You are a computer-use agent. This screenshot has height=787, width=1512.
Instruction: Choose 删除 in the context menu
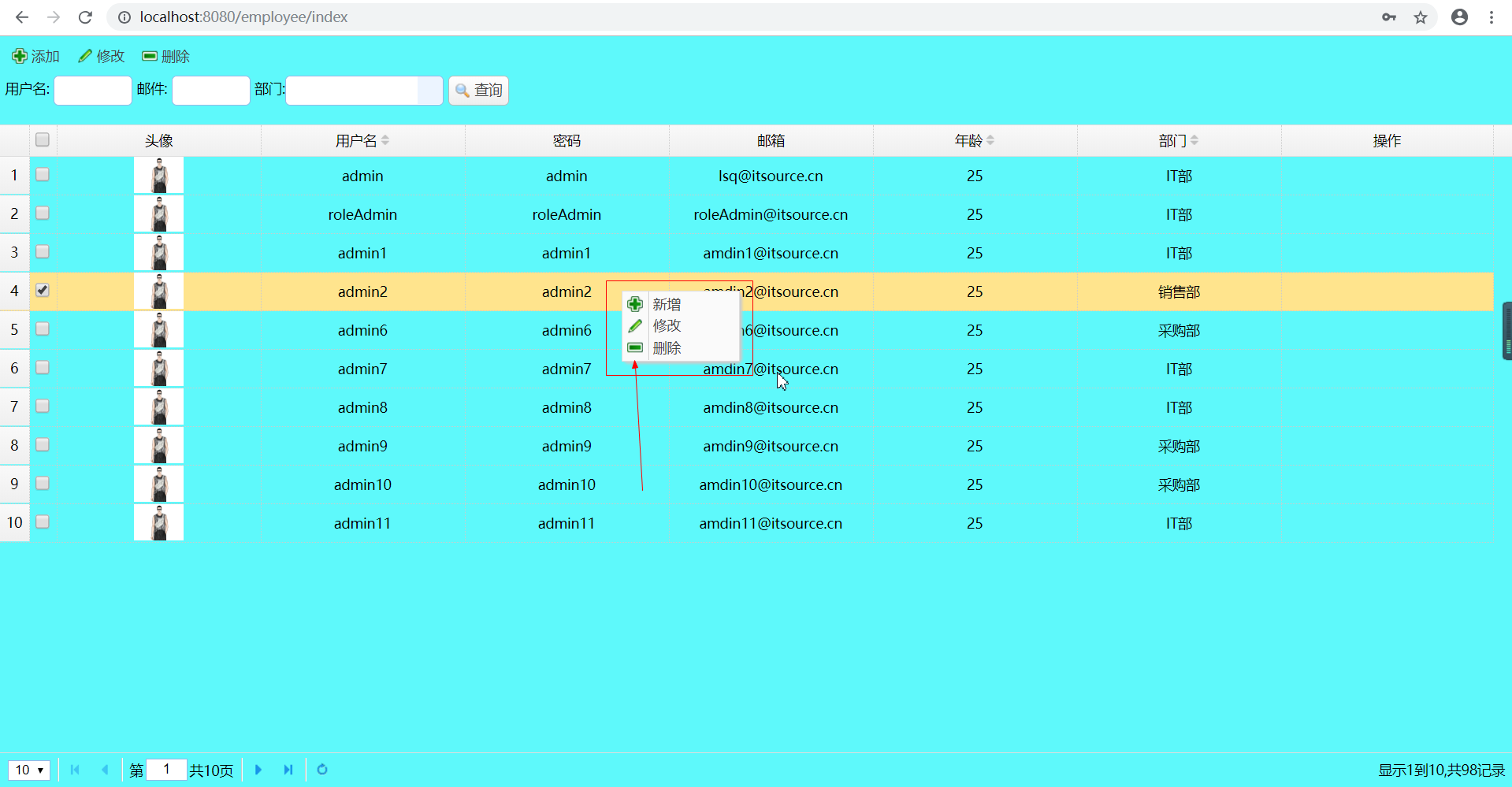(x=666, y=347)
